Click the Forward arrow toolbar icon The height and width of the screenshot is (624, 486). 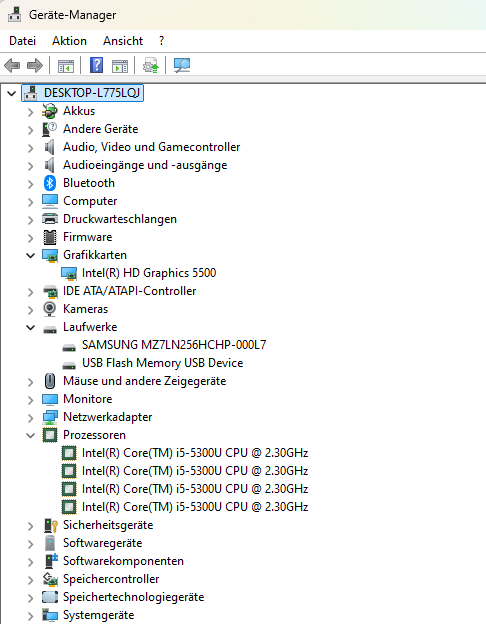click(x=35, y=65)
